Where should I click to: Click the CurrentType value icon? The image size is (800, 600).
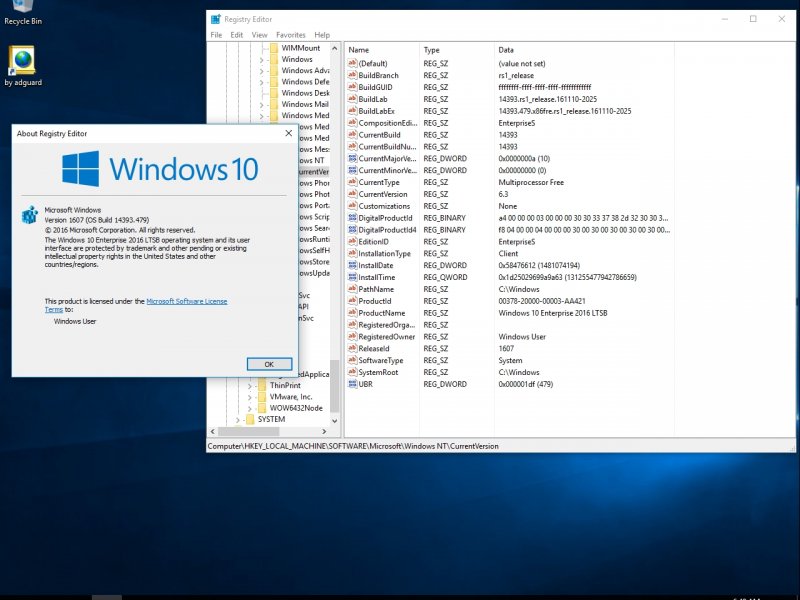(352, 182)
